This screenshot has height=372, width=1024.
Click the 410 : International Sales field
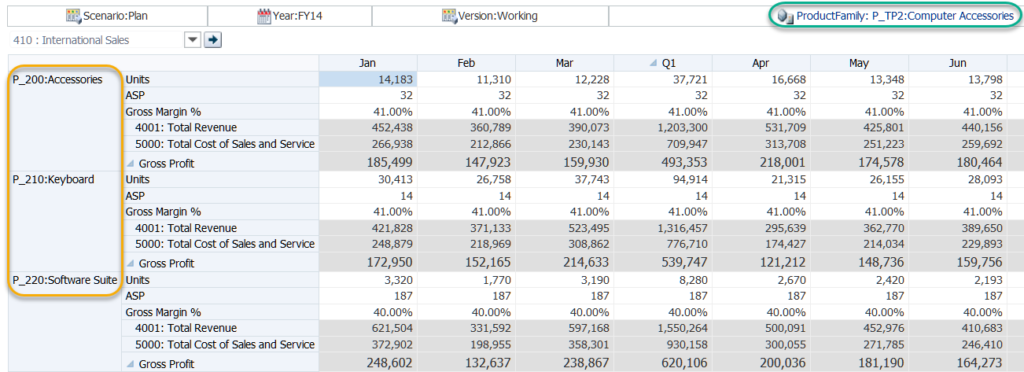pos(96,40)
